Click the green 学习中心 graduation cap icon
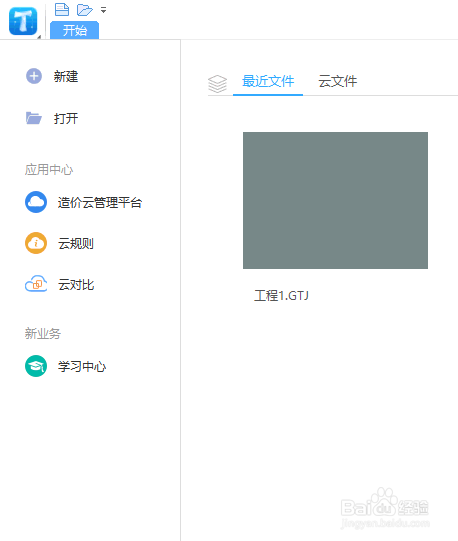This screenshot has width=458, height=541. click(x=36, y=366)
